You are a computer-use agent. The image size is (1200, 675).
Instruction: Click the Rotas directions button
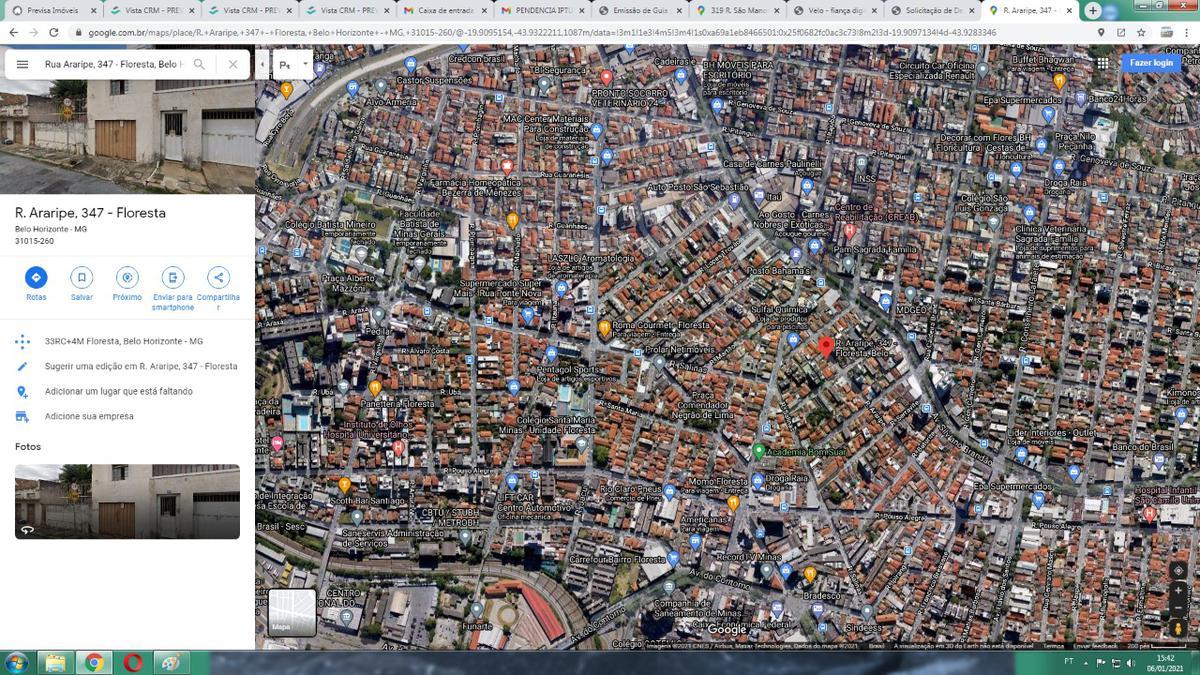(x=36, y=277)
